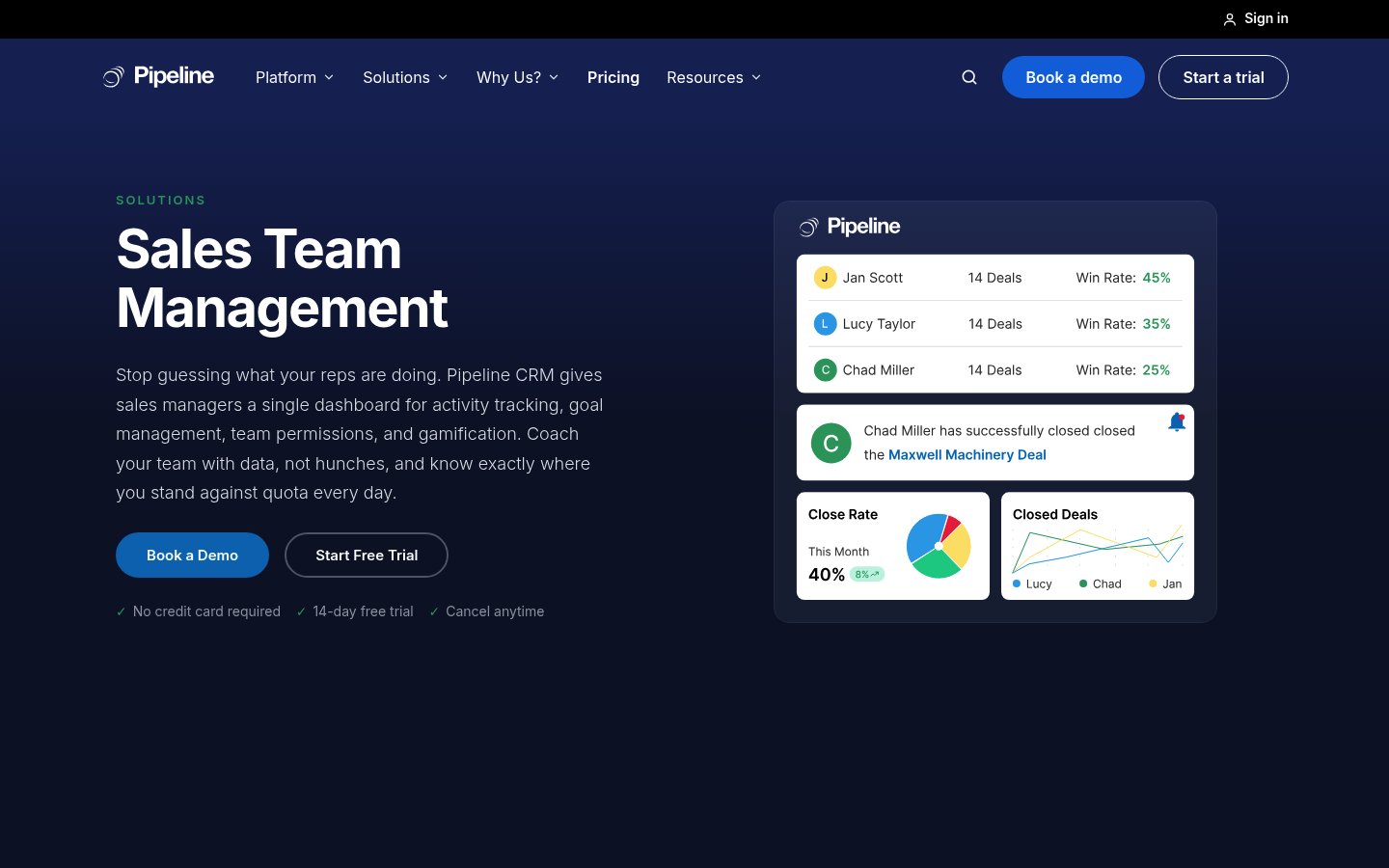Image resolution: width=1389 pixels, height=868 pixels.
Task: Open the Resources dropdown menu
Action: 714,77
